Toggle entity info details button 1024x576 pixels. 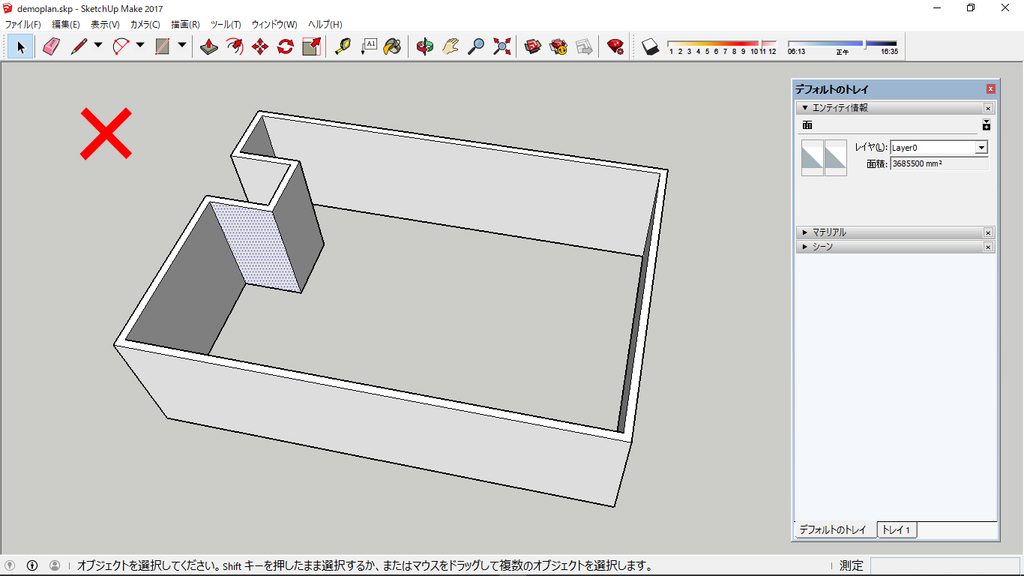tap(986, 125)
